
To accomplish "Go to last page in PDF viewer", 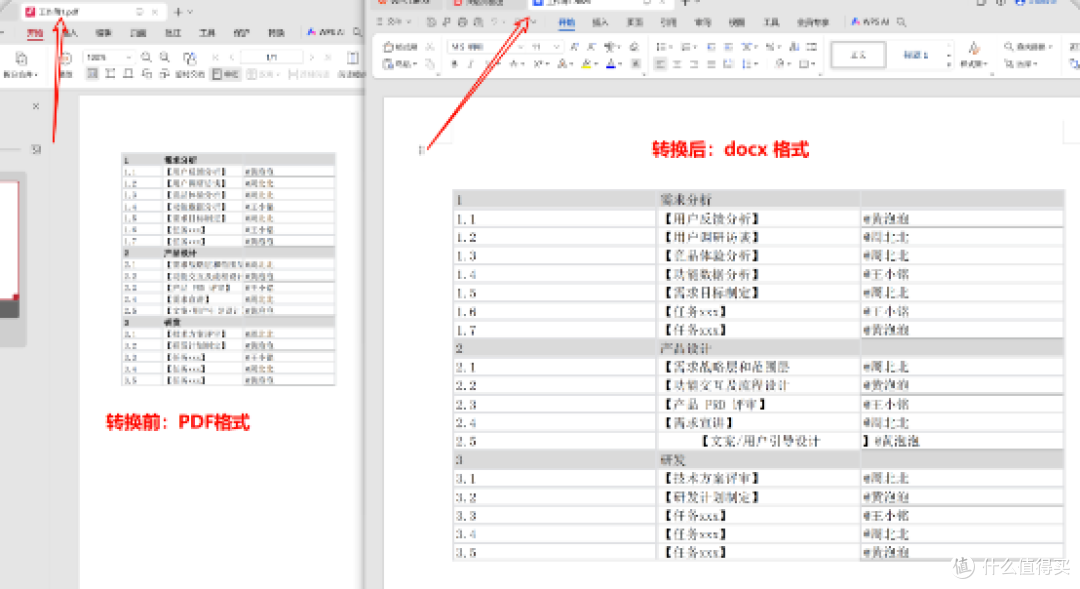I will tap(328, 57).
